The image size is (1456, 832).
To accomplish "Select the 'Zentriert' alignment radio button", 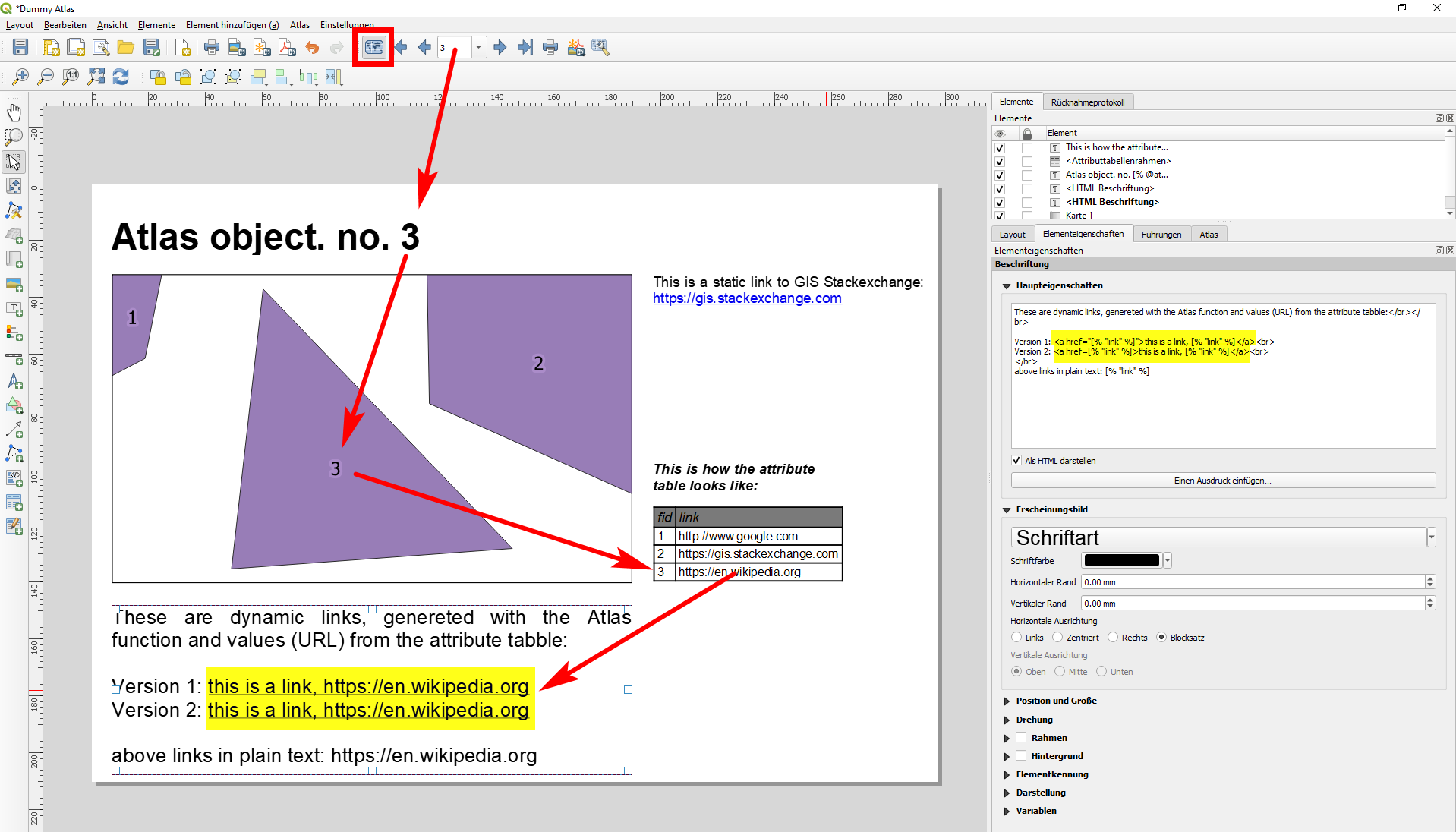I will click(x=1057, y=638).
